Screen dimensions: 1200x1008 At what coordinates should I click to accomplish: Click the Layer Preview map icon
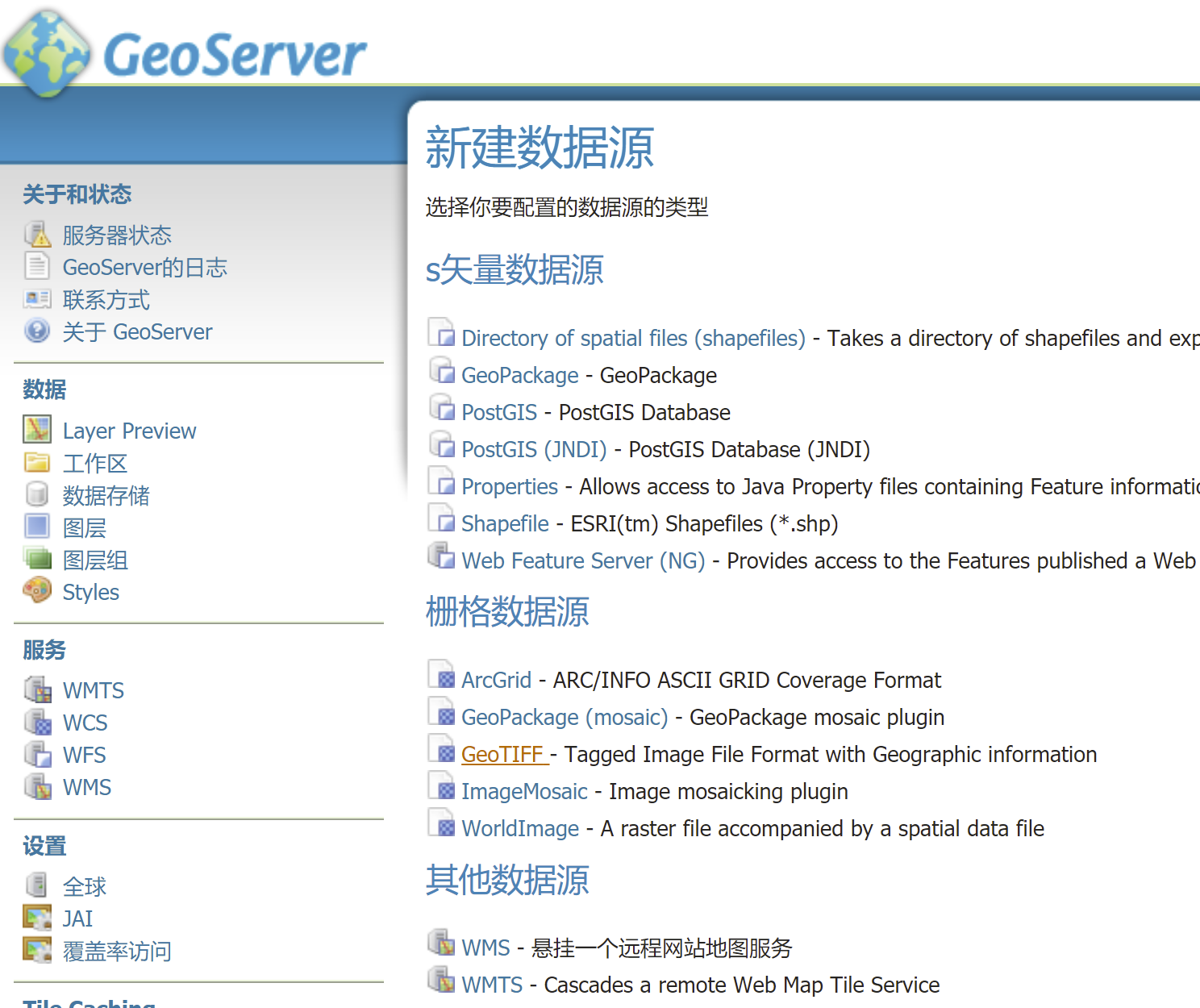(37, 430)
